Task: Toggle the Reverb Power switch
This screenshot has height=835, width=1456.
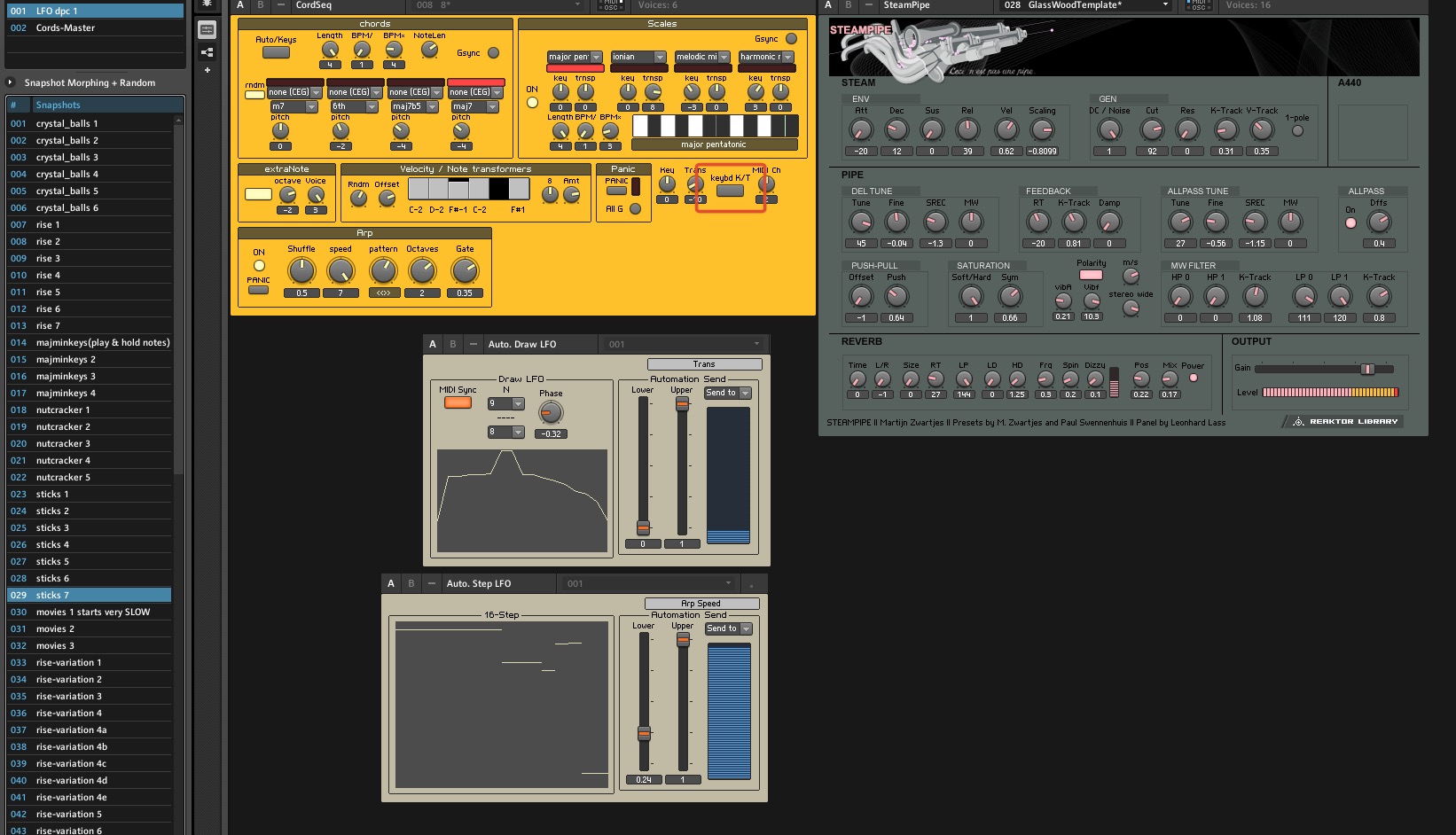Action: coord(1194,378)
